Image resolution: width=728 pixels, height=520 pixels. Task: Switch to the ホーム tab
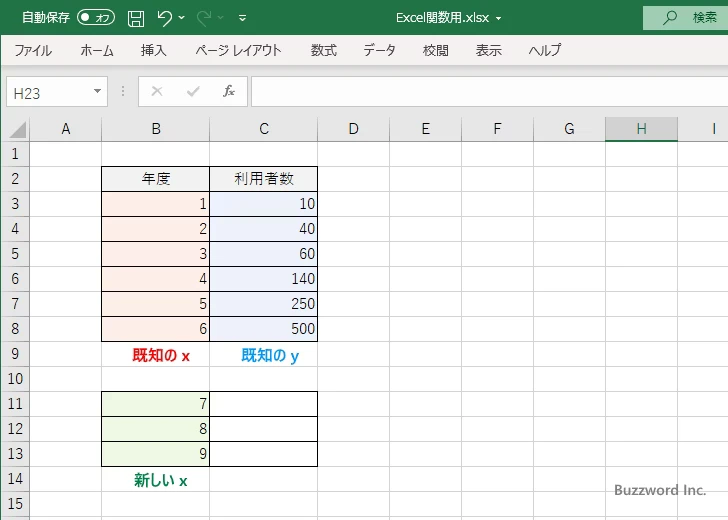click(97, 50)
